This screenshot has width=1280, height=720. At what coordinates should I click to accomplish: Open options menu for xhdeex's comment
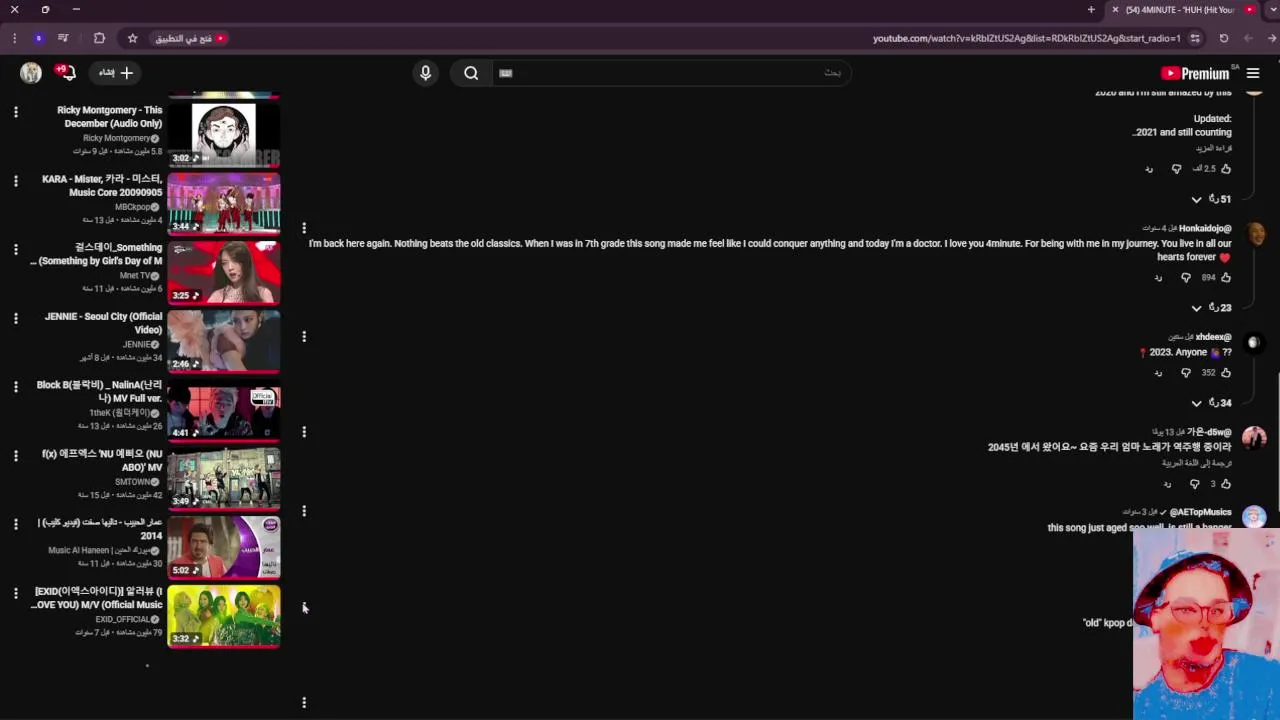pos(304,337)
